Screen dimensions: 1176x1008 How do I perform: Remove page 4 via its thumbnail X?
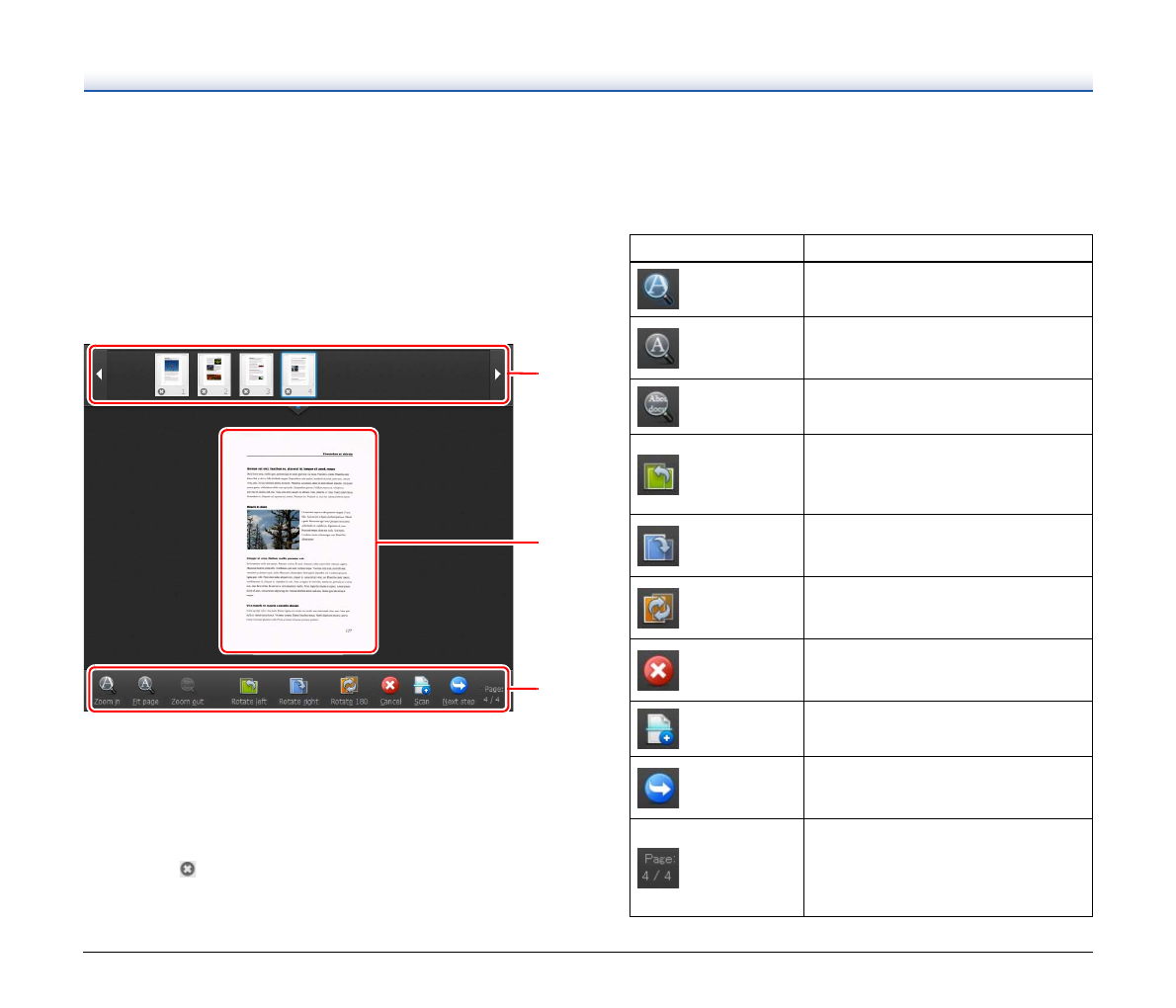click(x=289, y=391)
